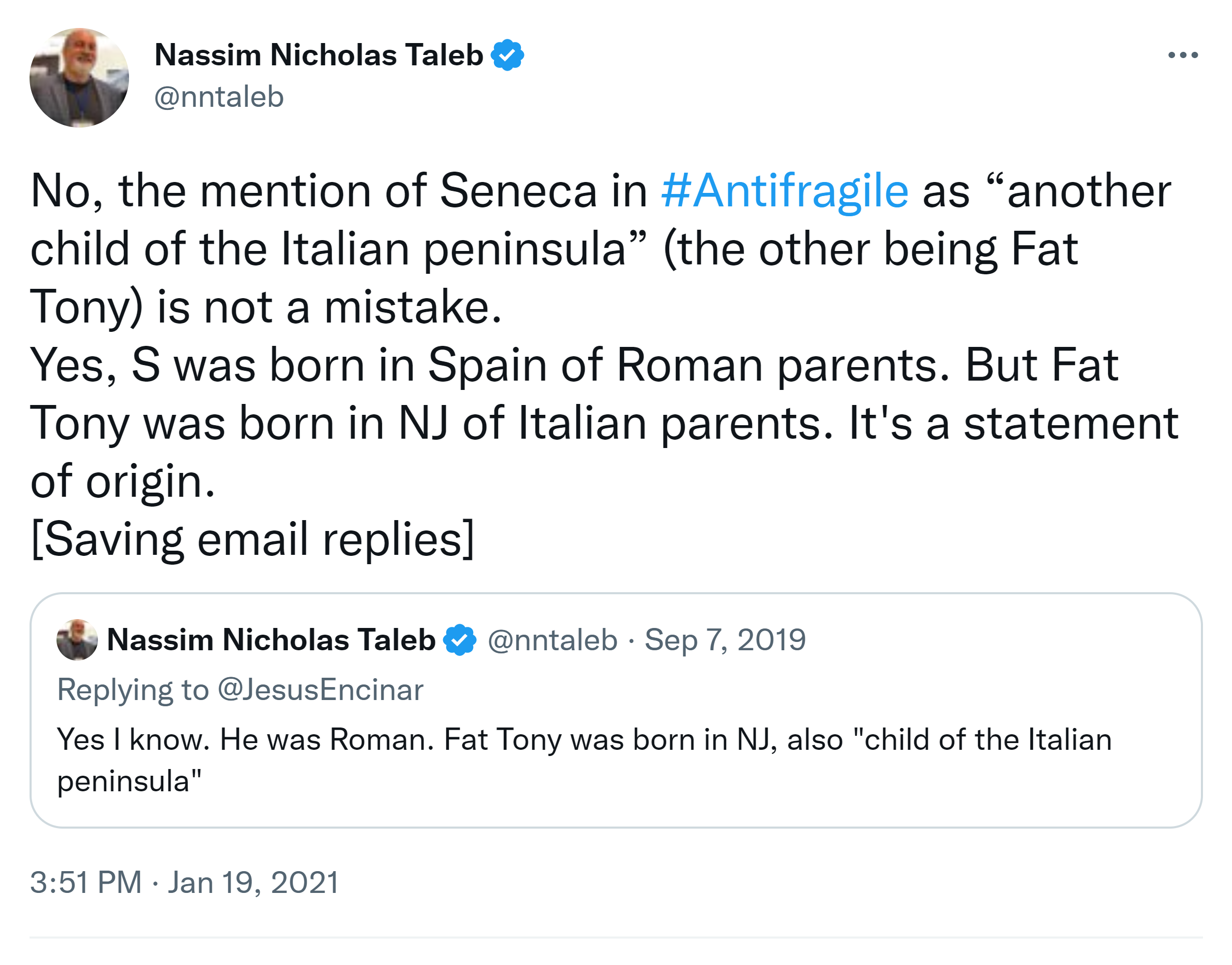Click the 'It's a statement of origin' sentence
Screen dimensions: 1232x965
click(x=1013, y=424)
